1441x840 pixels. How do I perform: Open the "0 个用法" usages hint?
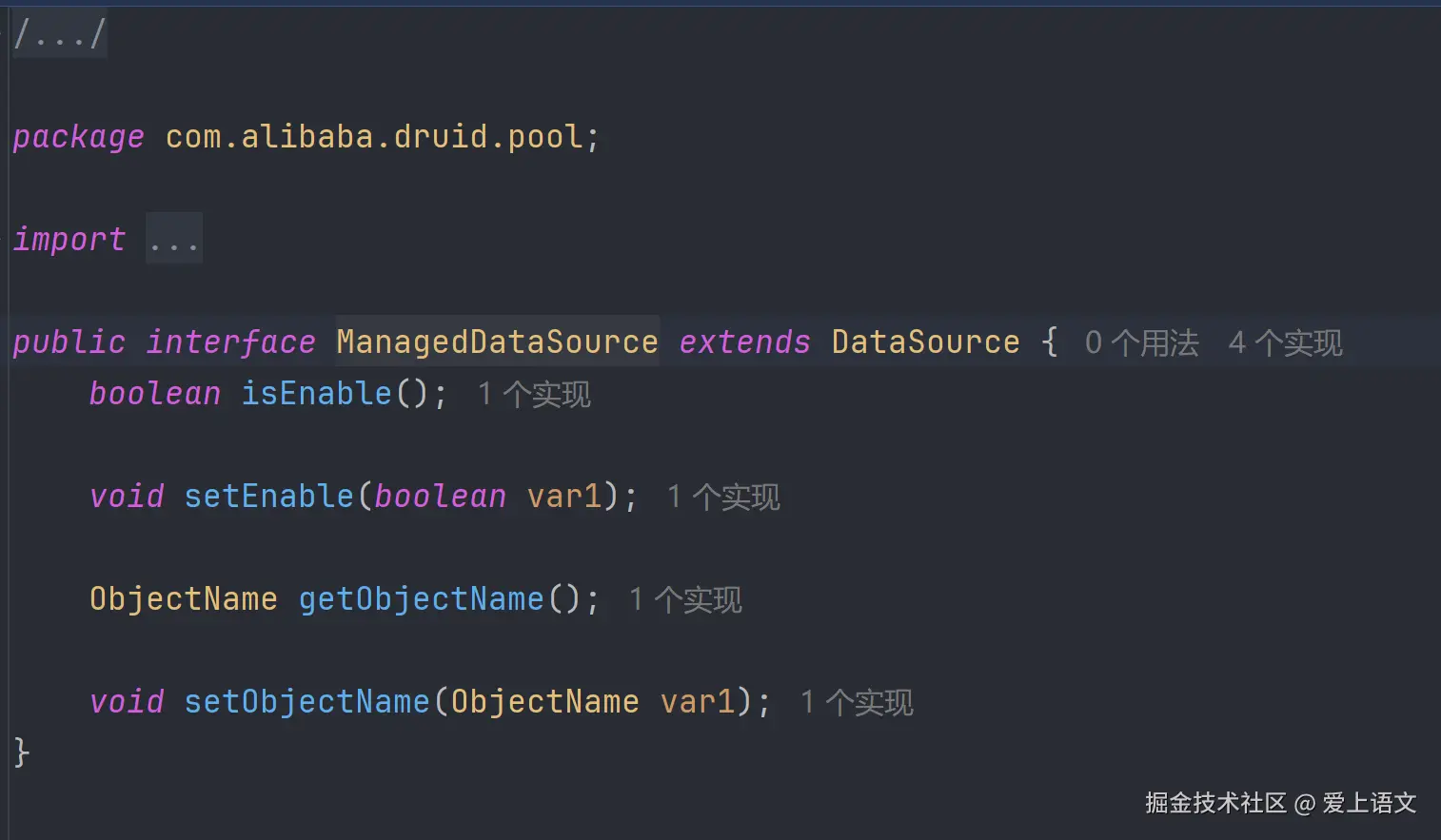click(x=1141, y=342)
